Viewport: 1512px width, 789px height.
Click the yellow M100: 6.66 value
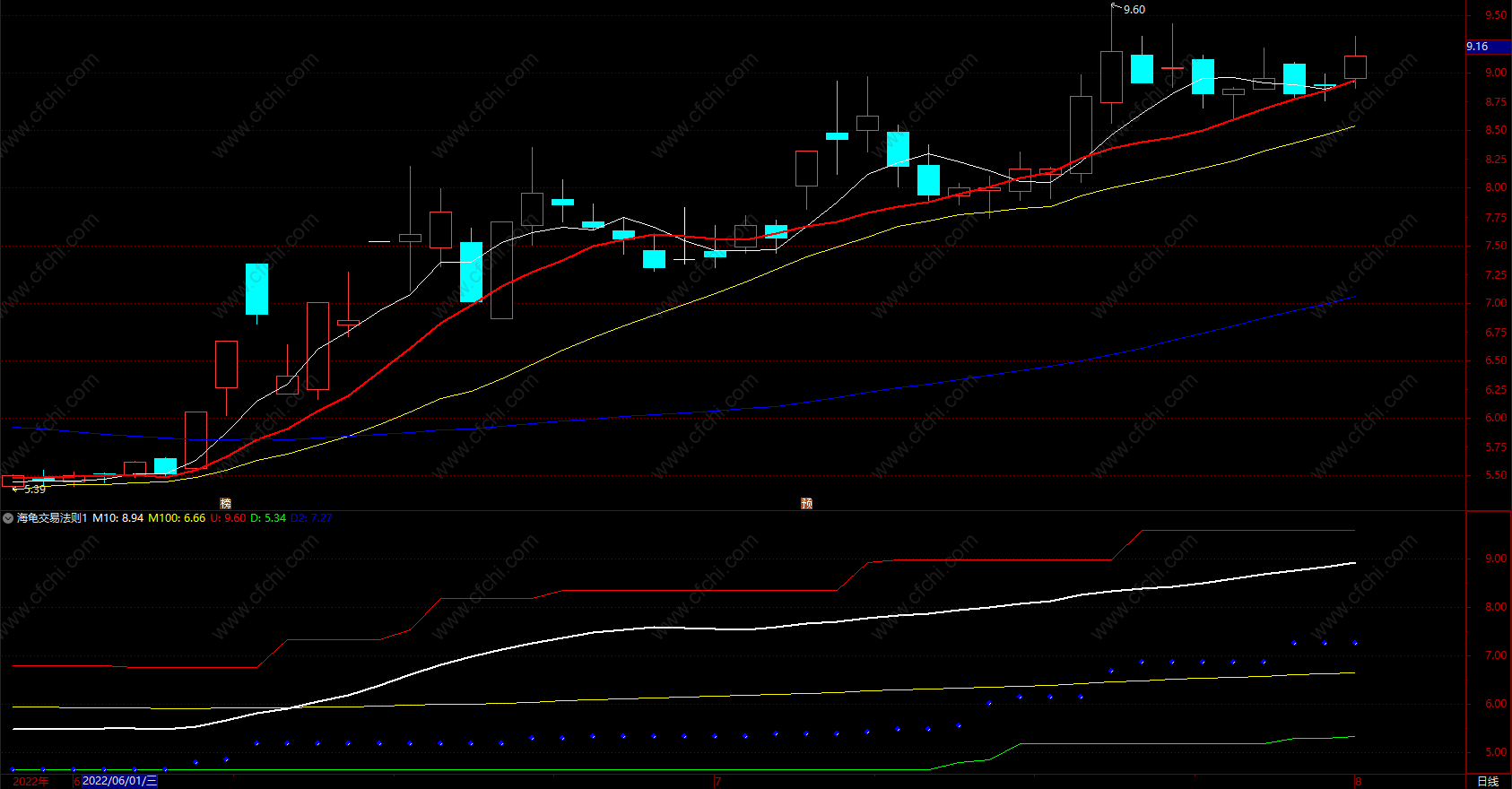coord(177,518)
